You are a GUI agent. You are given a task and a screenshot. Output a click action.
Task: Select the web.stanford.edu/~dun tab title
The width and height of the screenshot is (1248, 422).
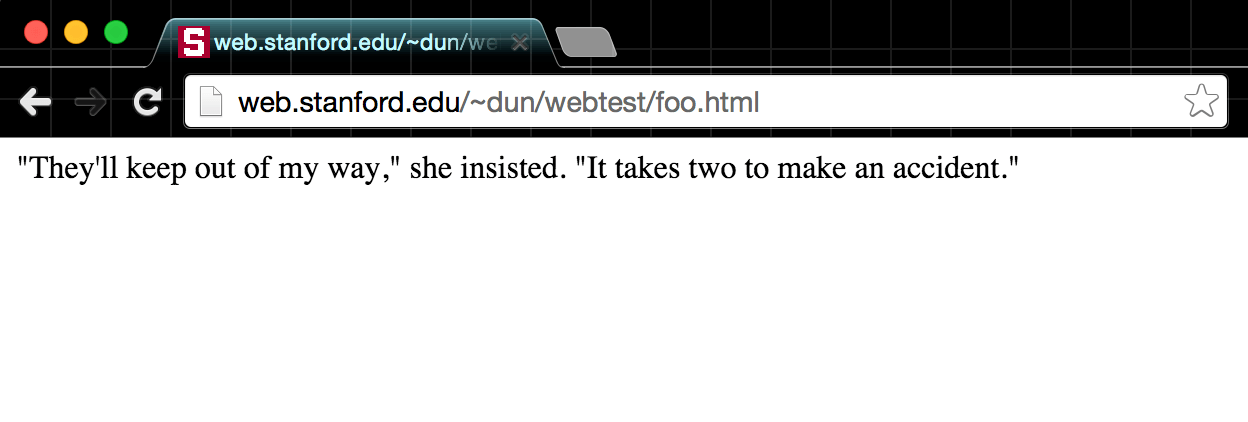pos(356,43)
